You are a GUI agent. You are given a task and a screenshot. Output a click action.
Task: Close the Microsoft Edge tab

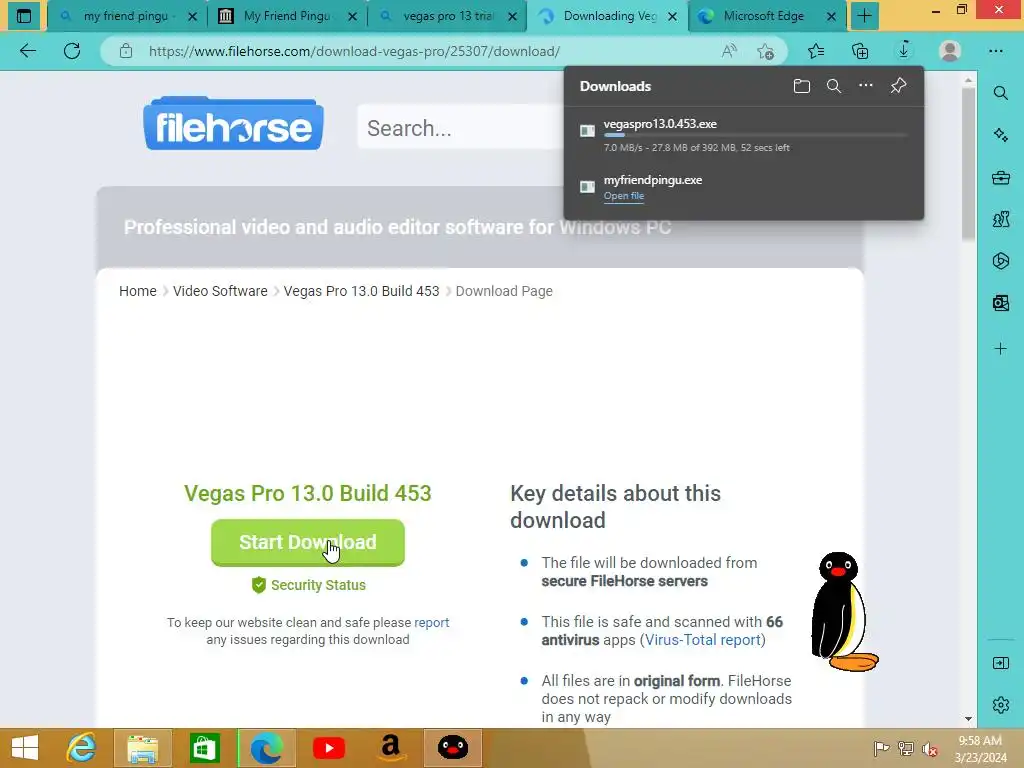coord(831,17)
